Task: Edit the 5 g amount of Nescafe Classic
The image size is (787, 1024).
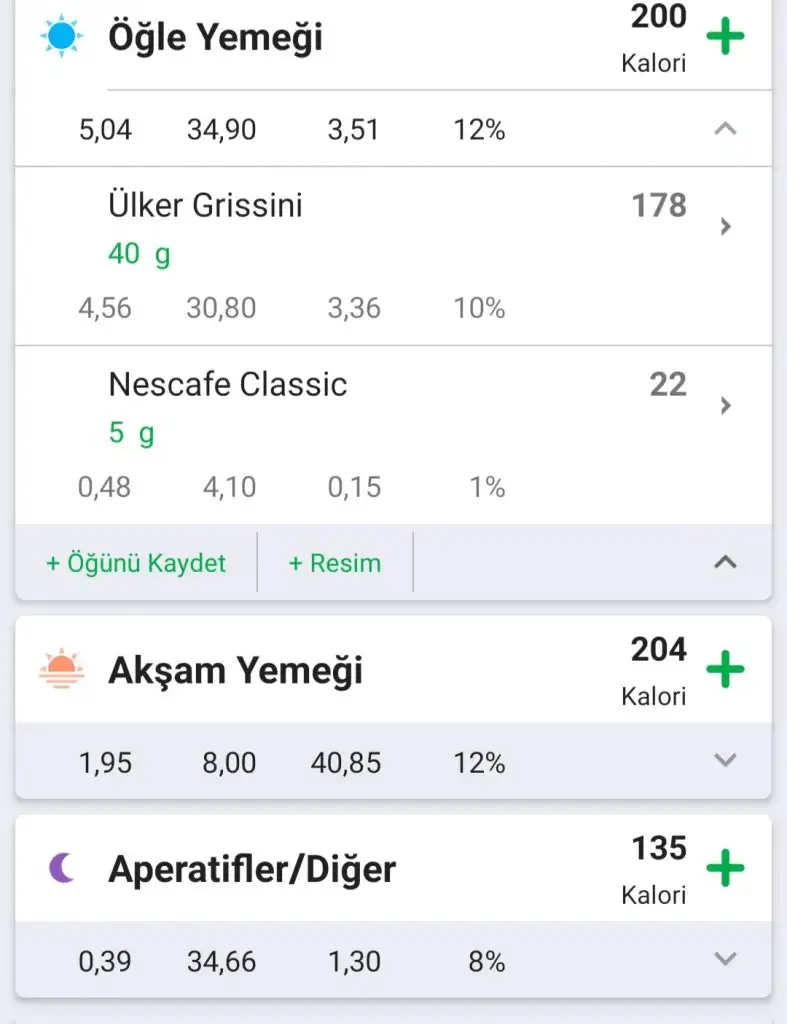Action: (x=131, y=433)
